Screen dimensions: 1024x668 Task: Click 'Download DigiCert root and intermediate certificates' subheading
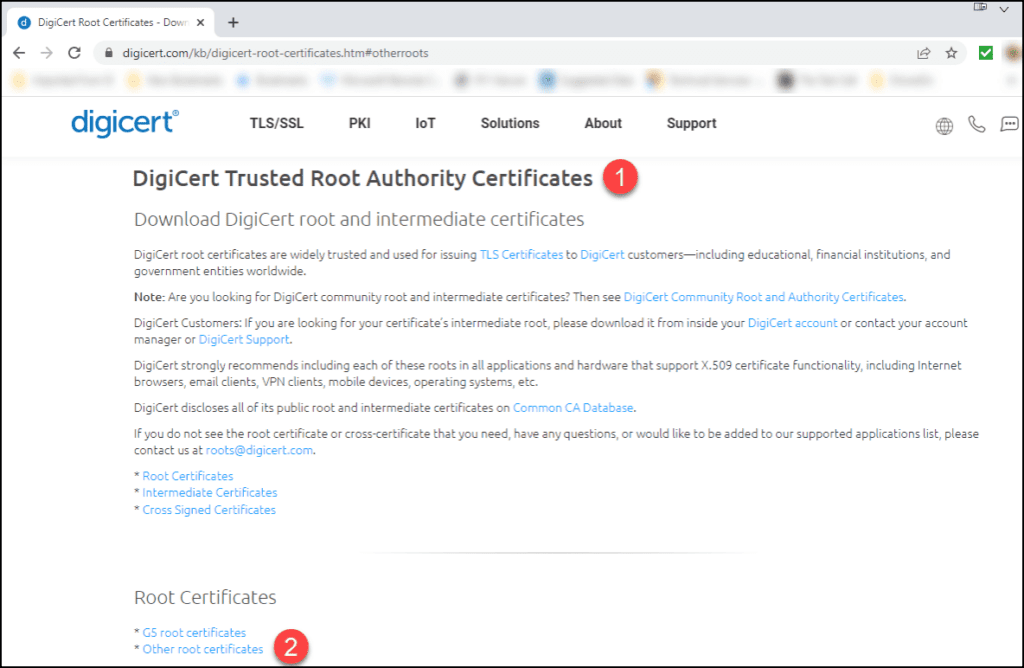pyautogui.click(x=359, y=219)
